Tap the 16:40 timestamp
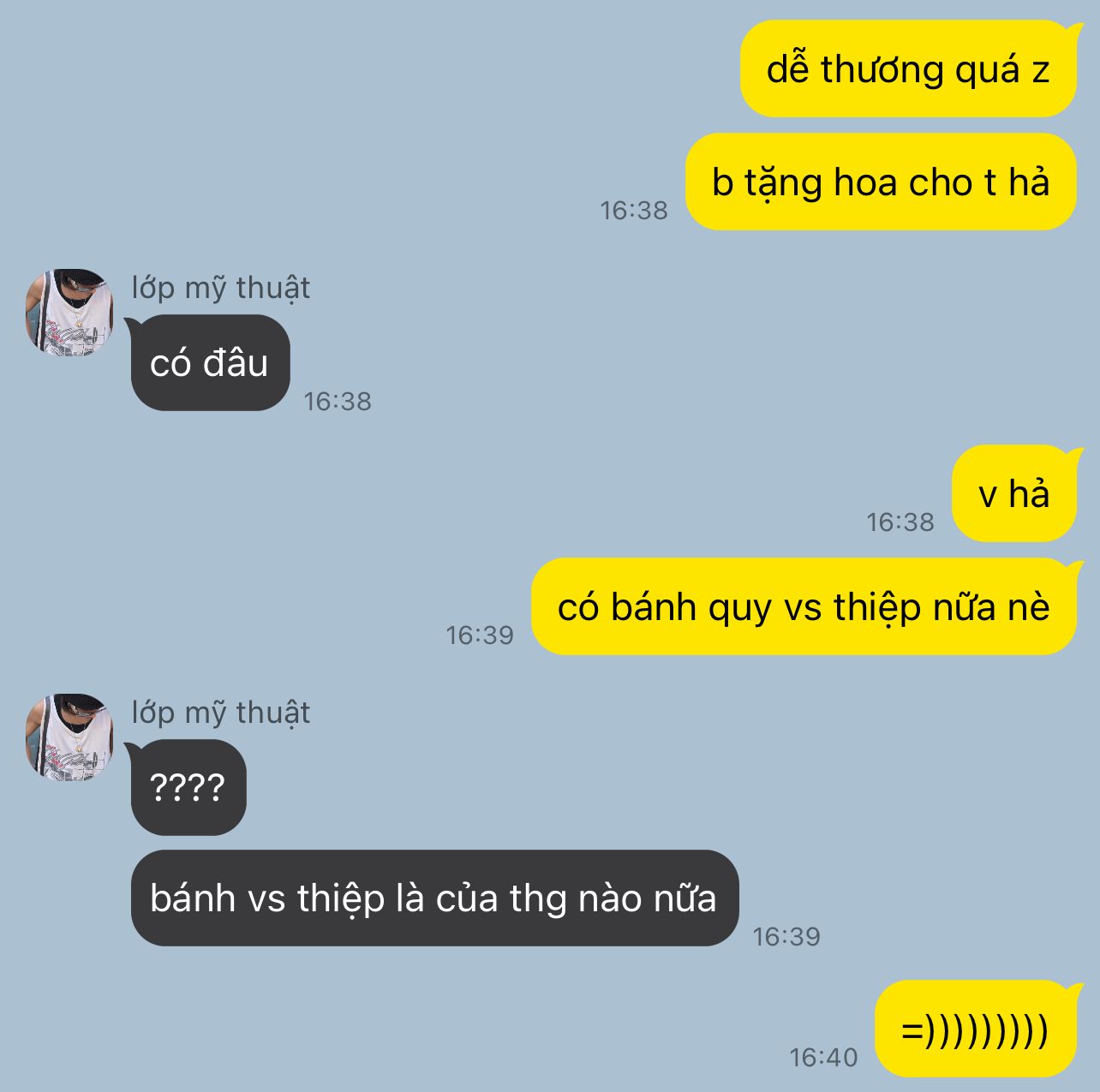 (x=823, y=1058)
